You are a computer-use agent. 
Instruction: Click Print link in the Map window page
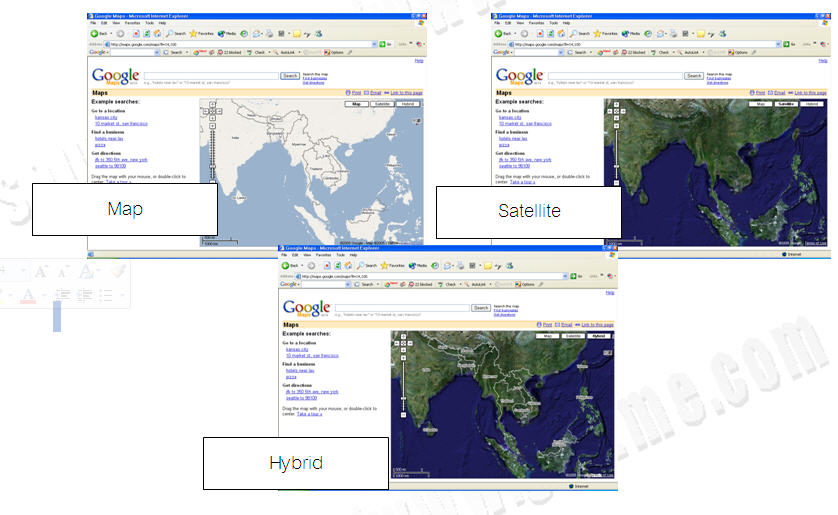[x=356, y=92]
